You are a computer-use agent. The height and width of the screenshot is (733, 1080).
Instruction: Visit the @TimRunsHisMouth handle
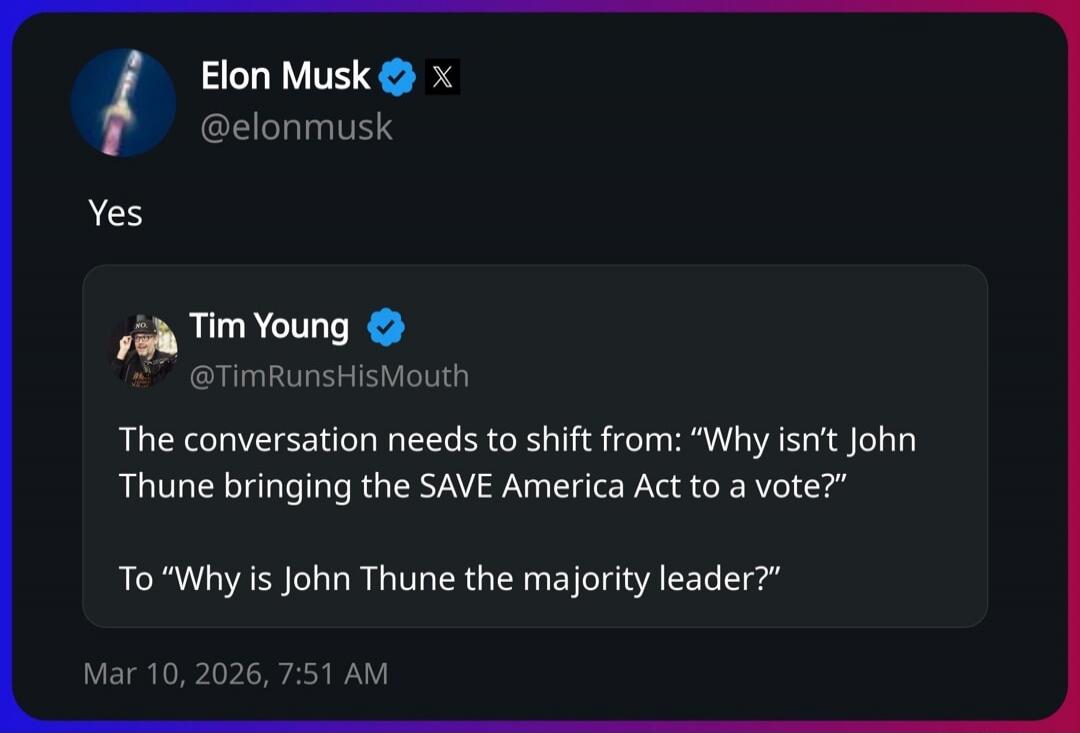[329, 375]
